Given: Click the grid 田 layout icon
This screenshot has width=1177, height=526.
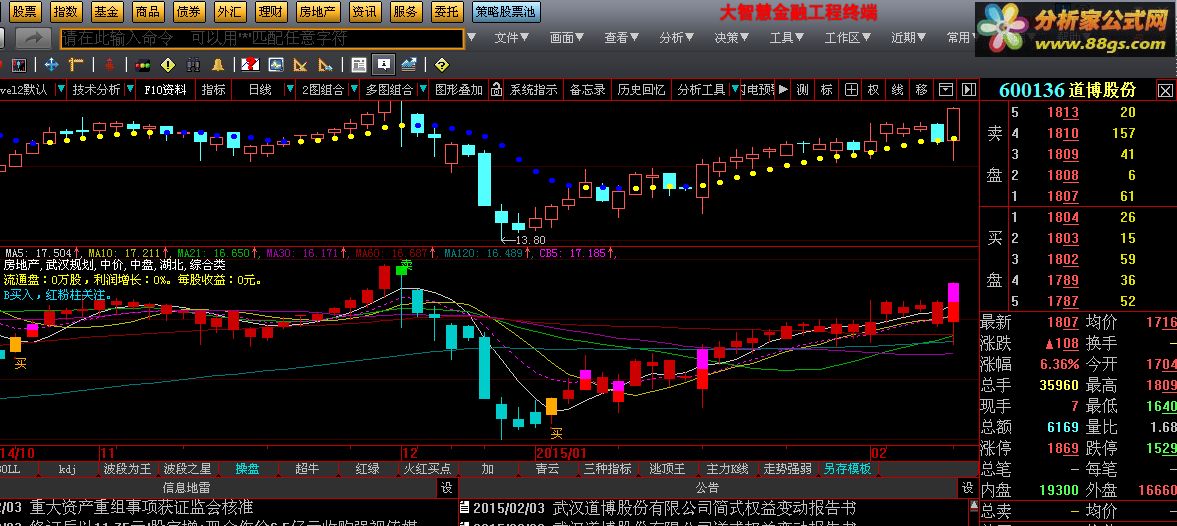Looking at the screenshot, I should [x=850, y=90].
